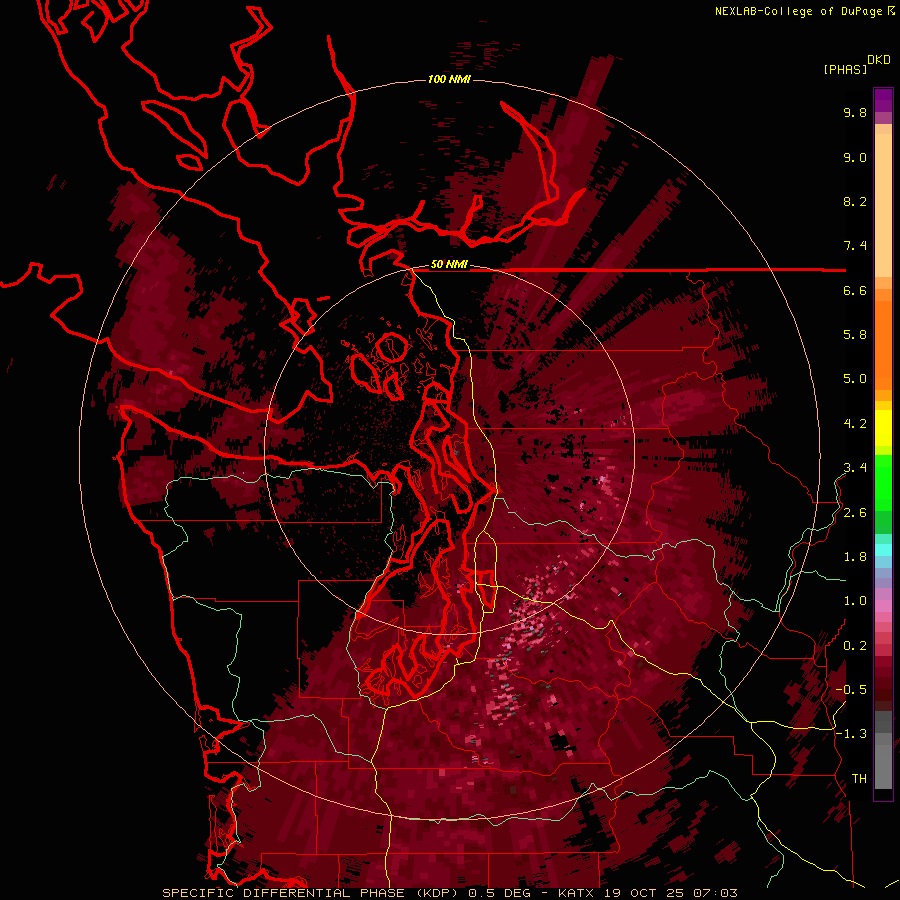Click the 50 NMI range ring label
Viewport: 900px width, 900px height.
tap(449, 264)
